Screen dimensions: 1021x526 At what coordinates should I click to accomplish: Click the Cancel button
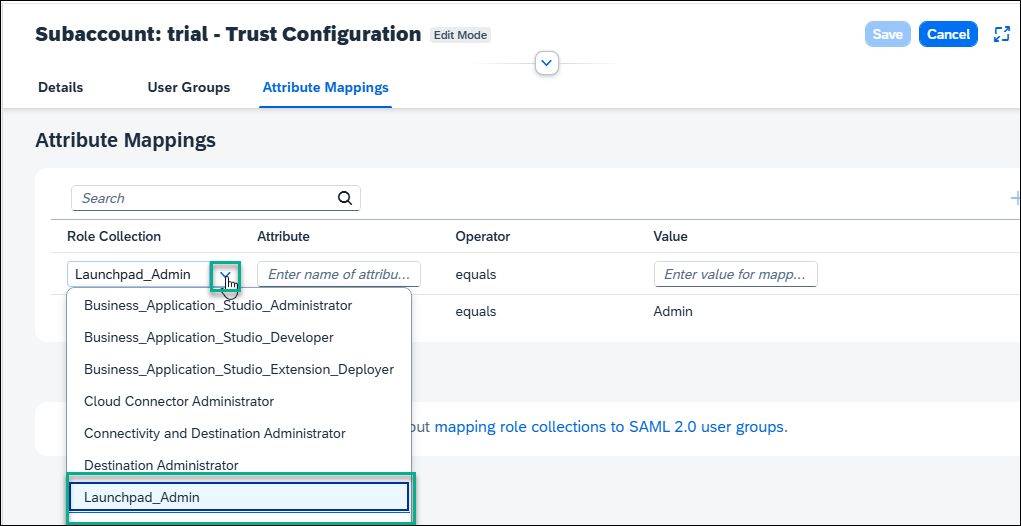[x=948, y=35]
